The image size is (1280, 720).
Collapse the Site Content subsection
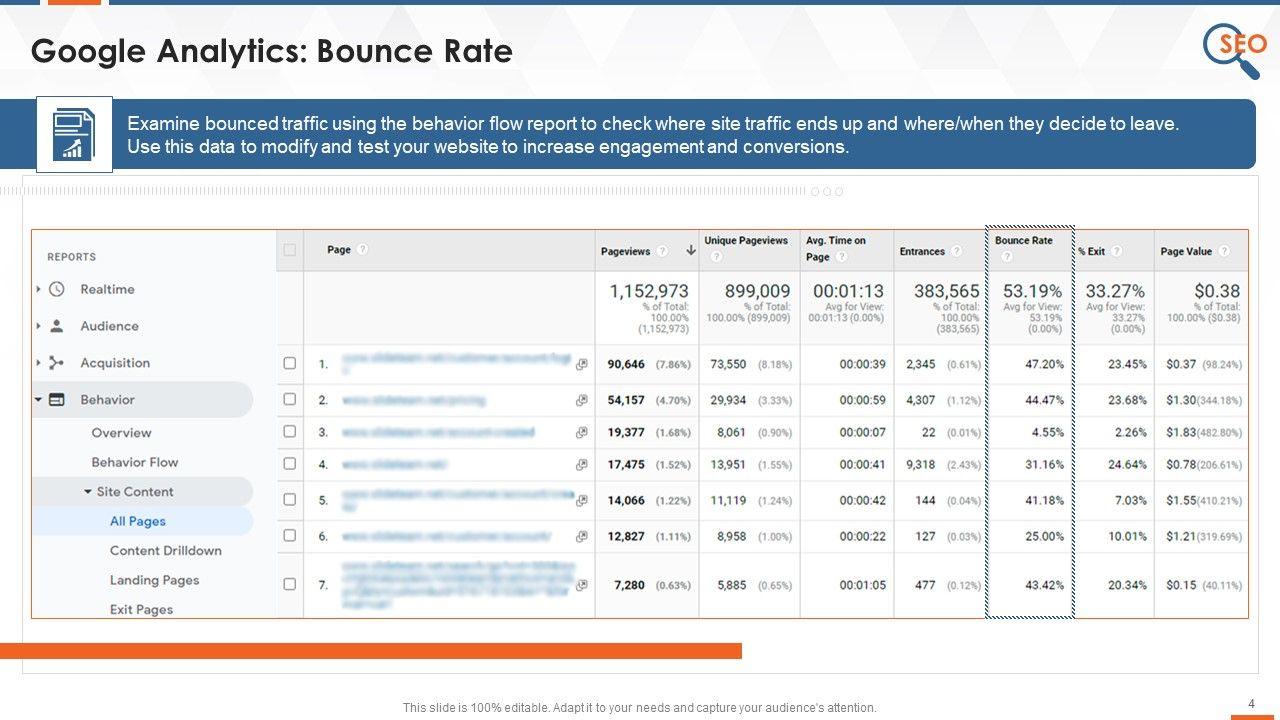(88, 492)
